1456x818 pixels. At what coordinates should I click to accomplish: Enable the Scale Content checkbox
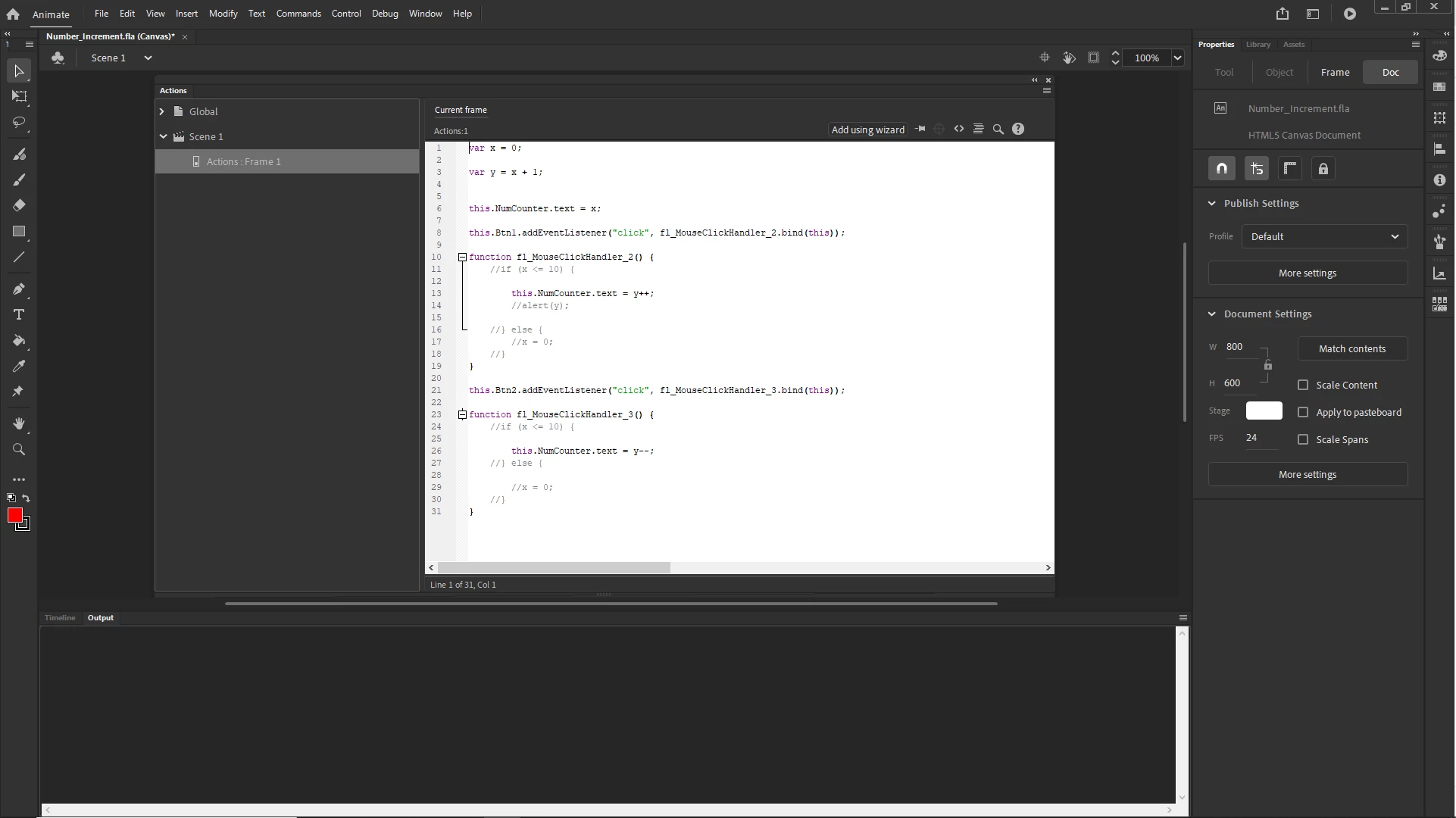(x=1303, y=385)
